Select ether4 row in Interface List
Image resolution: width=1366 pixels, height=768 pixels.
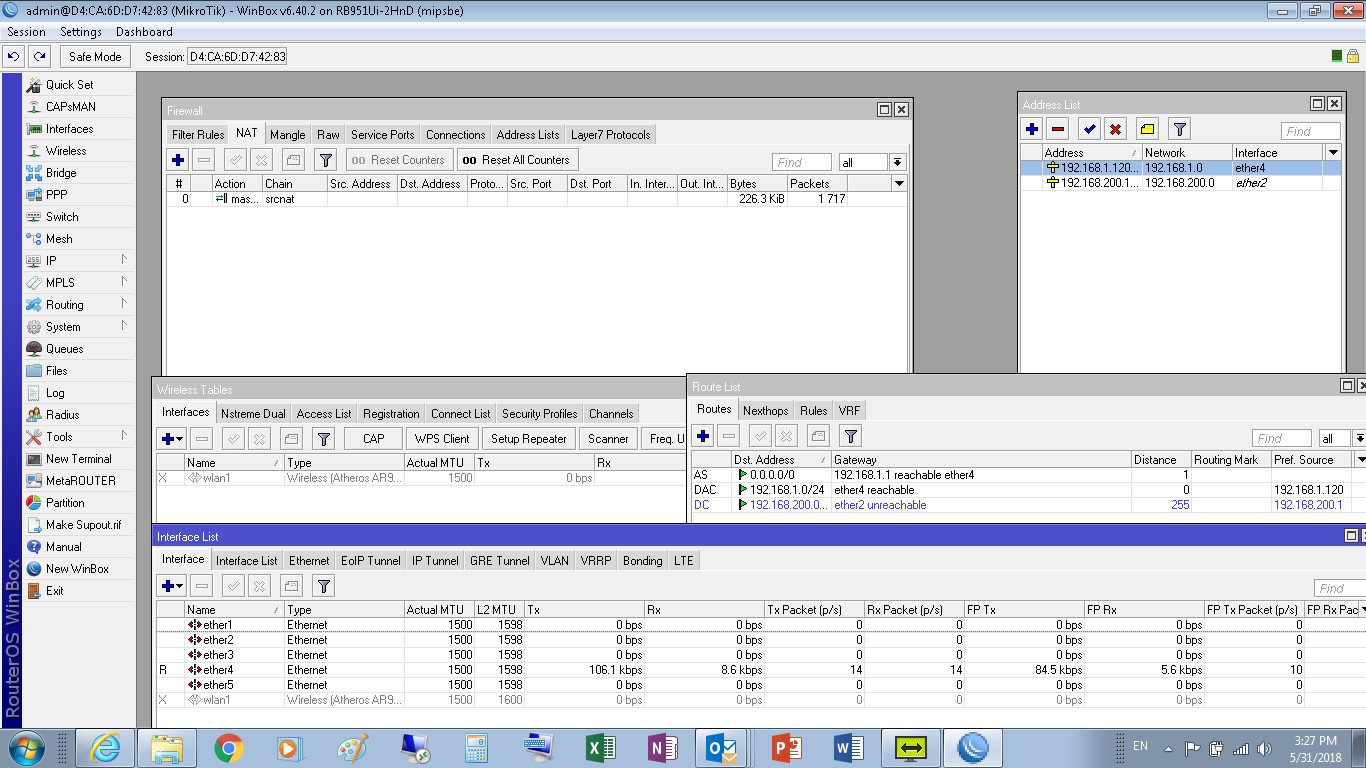point(760,670)
